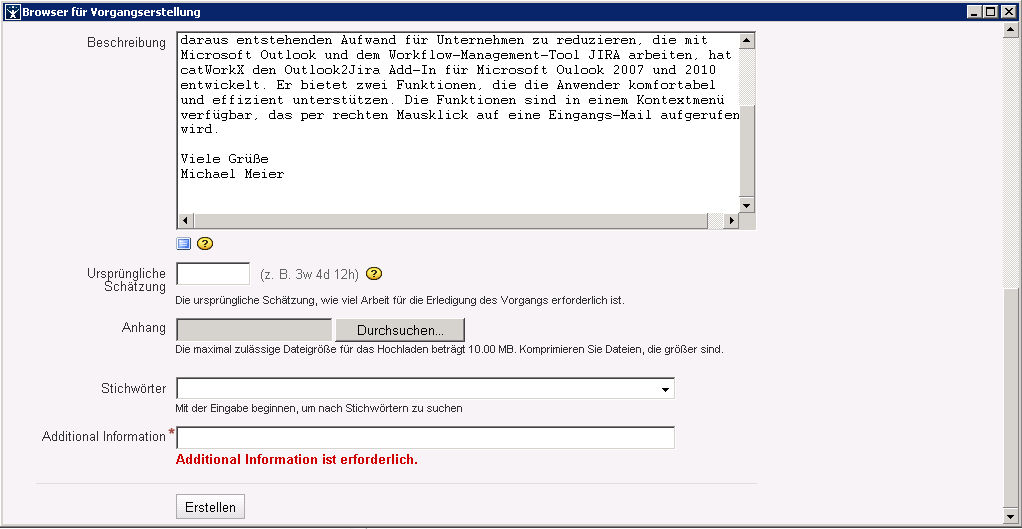Click the page scrollbar's up arrow
The width and height of the screenshot is (1022, 529).
point(1011,30)
